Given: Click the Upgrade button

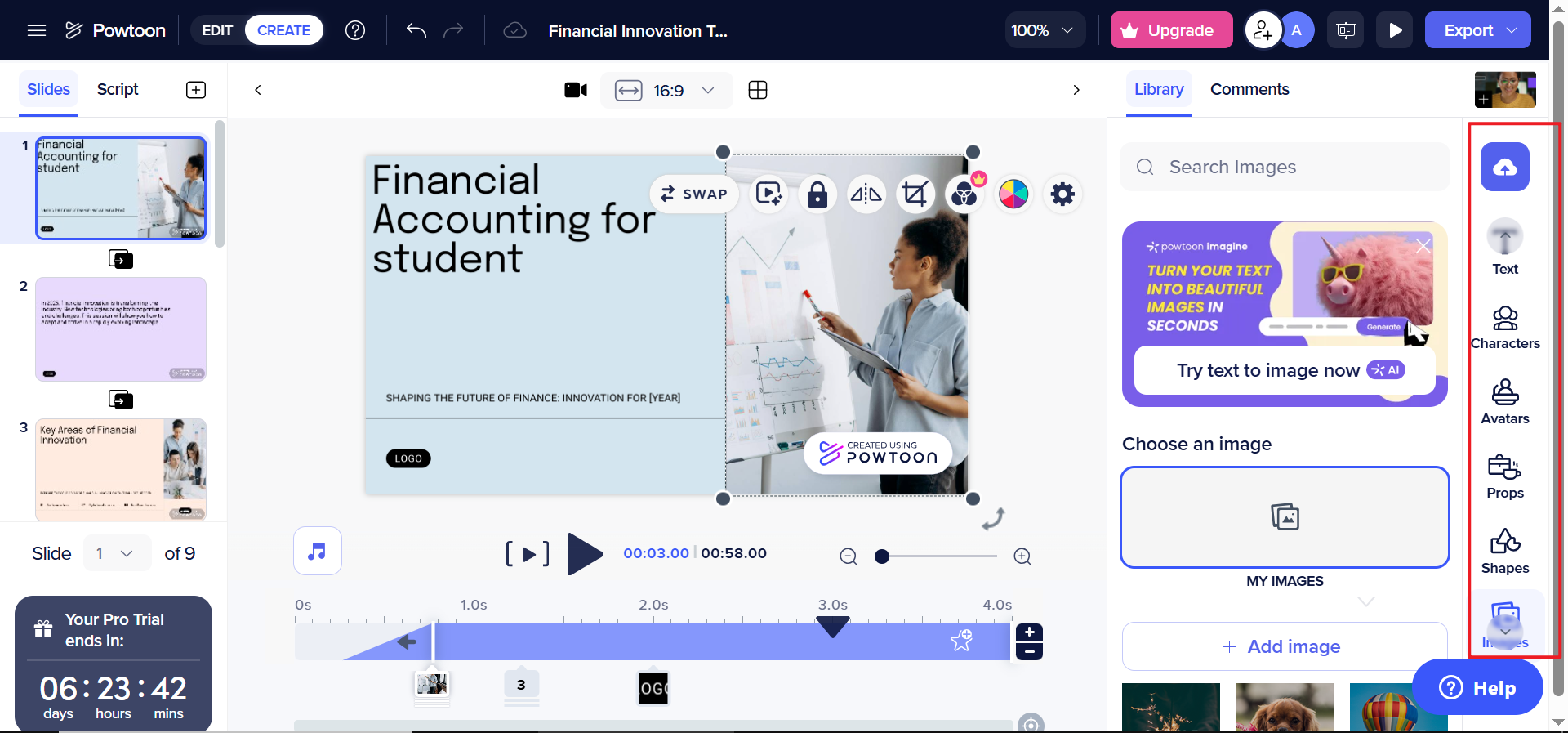Looking at the screenshot, I should tap(1171, 30).
